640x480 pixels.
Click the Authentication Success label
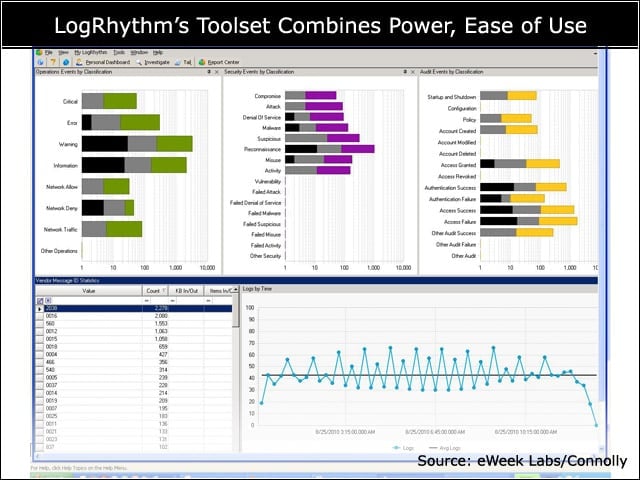click(450, 188)
